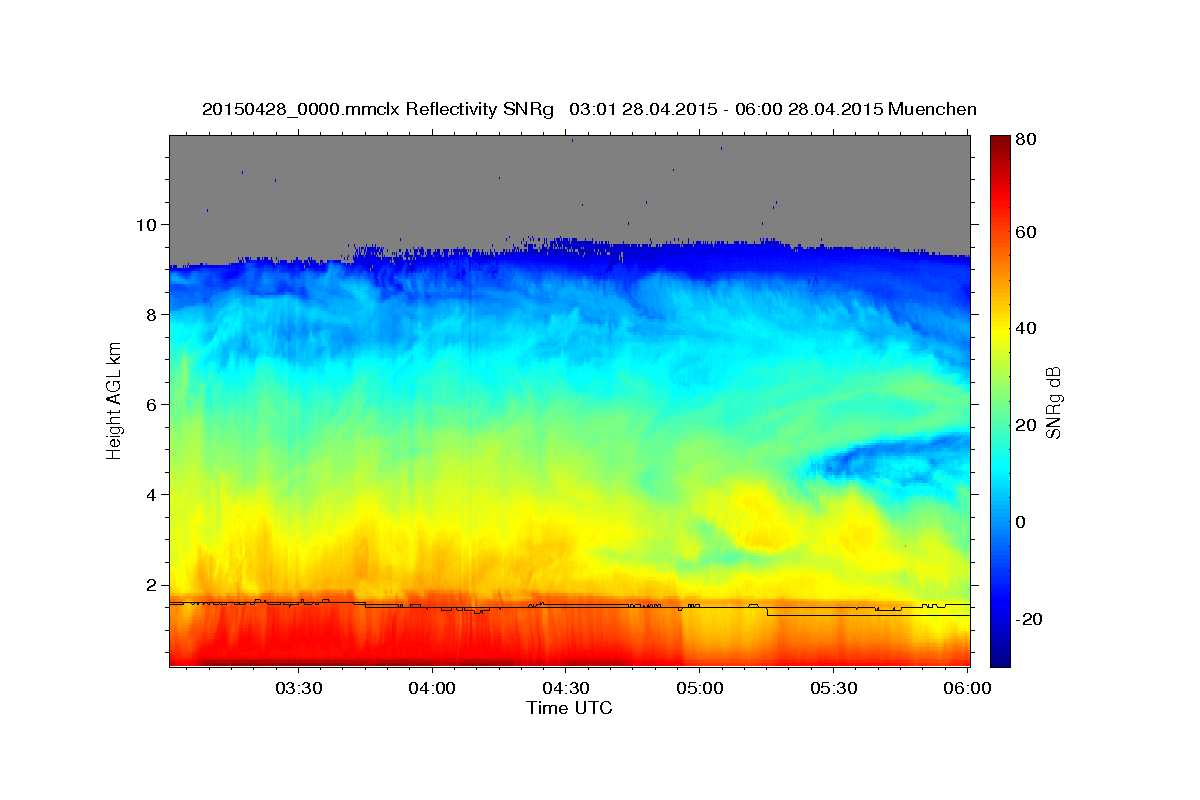Click the colorbar value -20
The image size is (1200, 800).
click(x=1029, y=619)
